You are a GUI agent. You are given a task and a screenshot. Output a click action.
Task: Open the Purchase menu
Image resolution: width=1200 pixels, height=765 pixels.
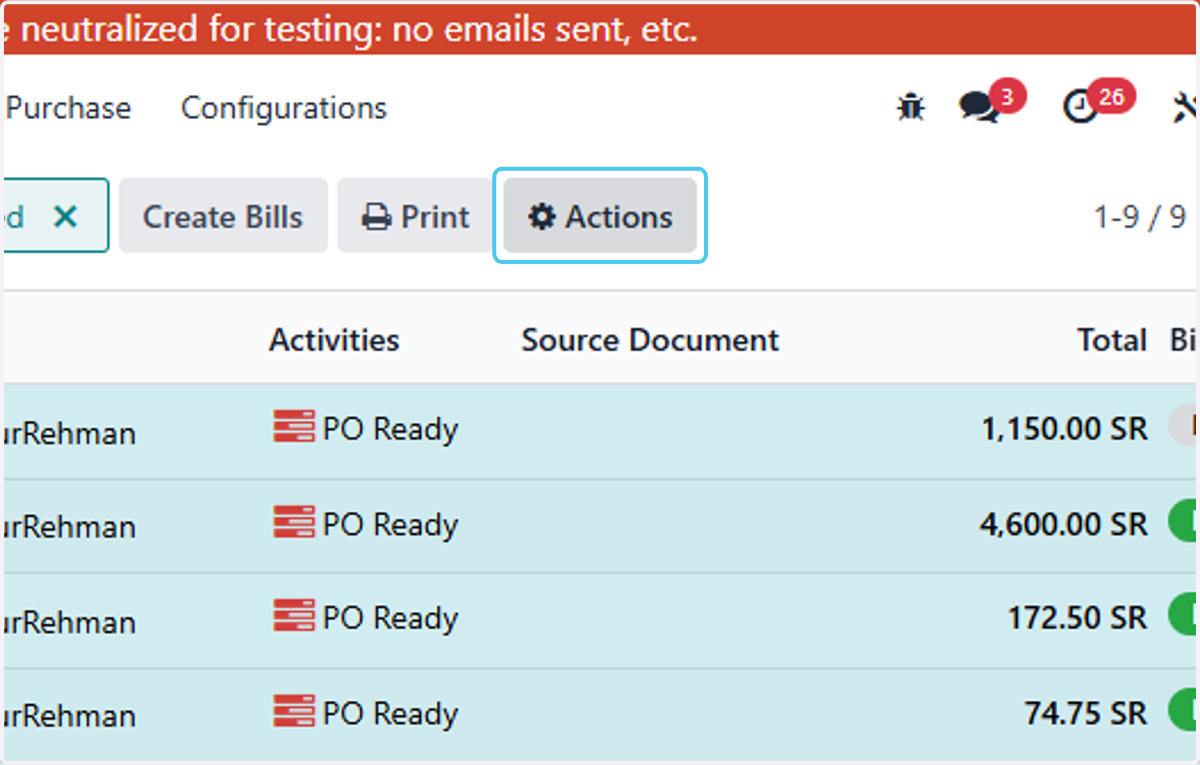68,108
